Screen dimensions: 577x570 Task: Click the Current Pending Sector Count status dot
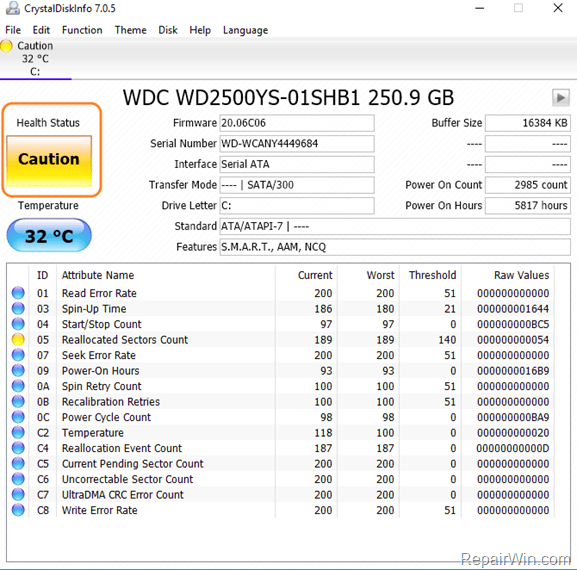[x=18, y=464]
